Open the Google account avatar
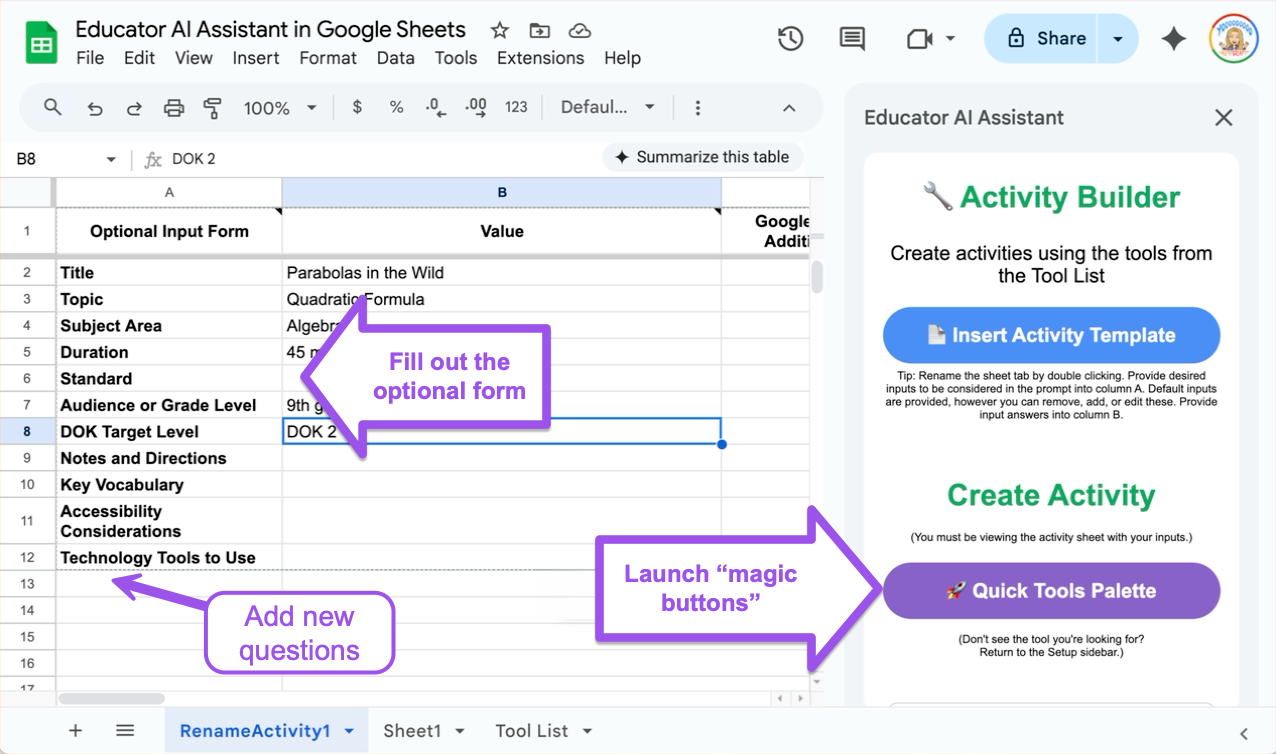Viewport: 1276px width, 754px height. pyautogui.click(x=1233, y=39)
